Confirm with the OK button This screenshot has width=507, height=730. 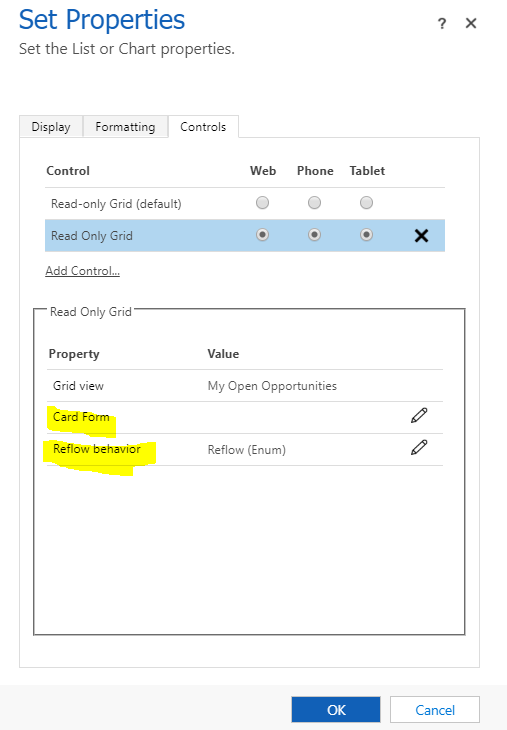click(x=336, y=710)
